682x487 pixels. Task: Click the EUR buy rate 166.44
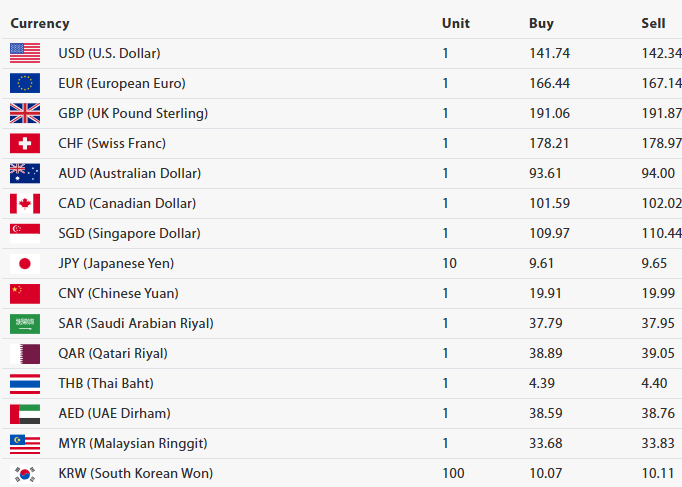click(x=549, y=83)
